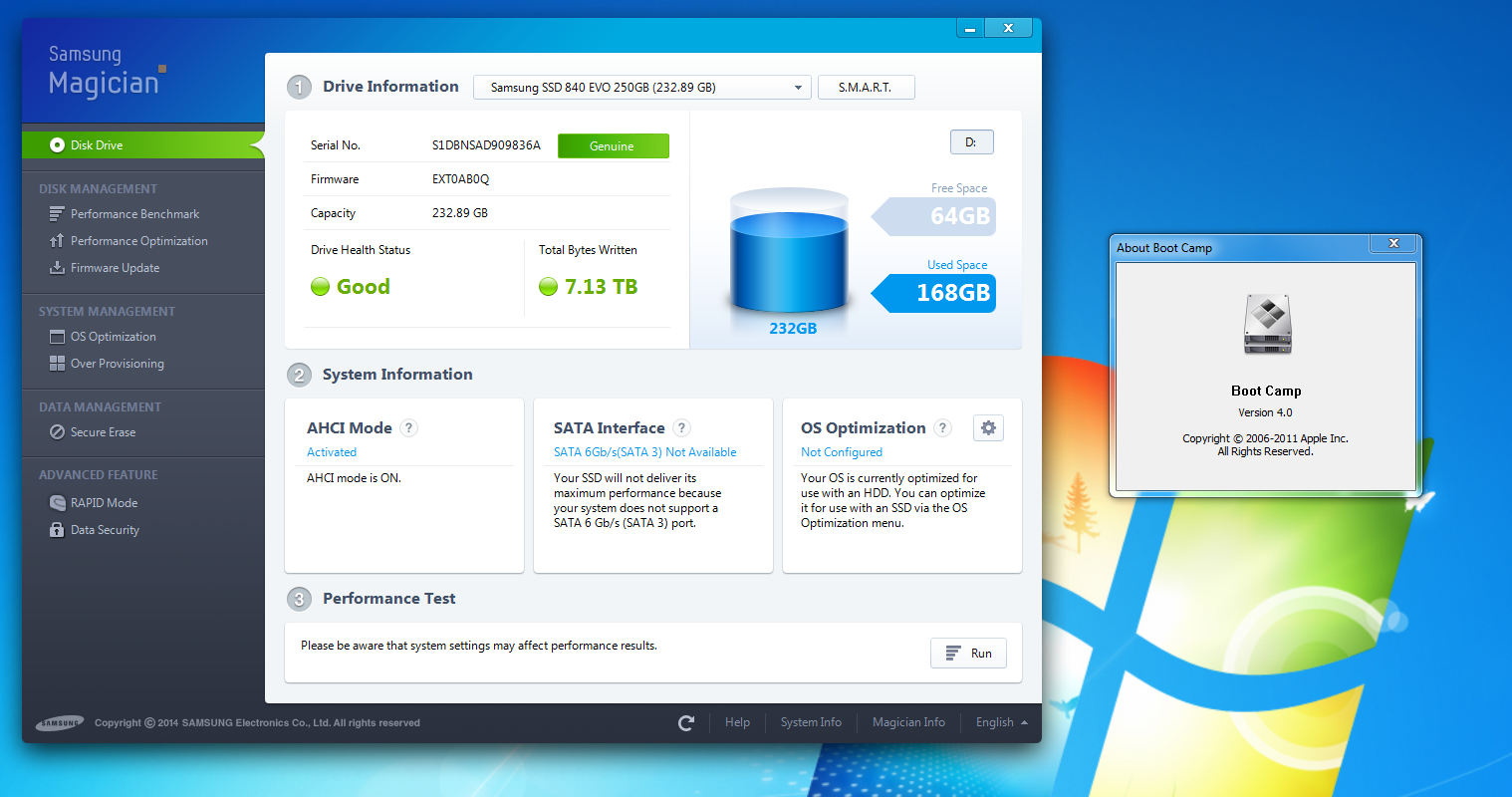Click Version 4.0 text in Boot Camp window
Viewport: 1512px width, 797px height.
[1265, 412]
